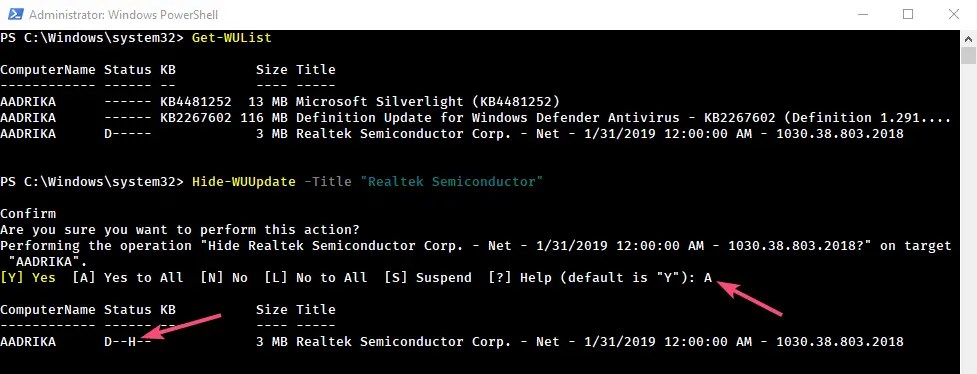Click the [L] No to All option
Image resolution: width=977 pixels, height=374 pixels.
(x=315, y=278)
